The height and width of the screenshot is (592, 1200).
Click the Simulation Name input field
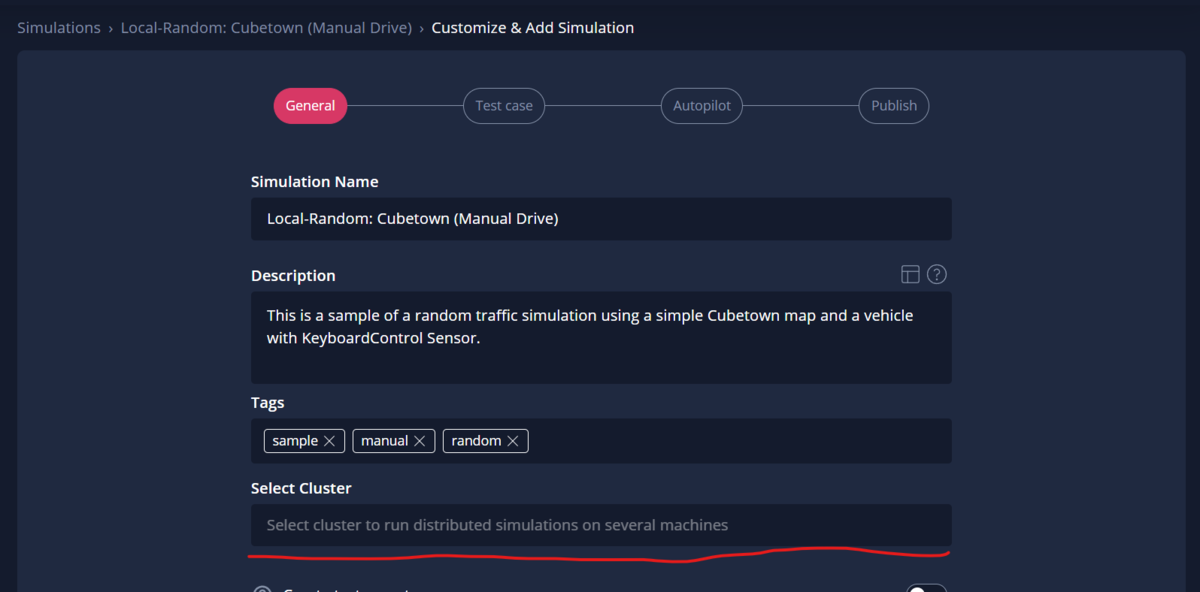[x=601, y=219]
